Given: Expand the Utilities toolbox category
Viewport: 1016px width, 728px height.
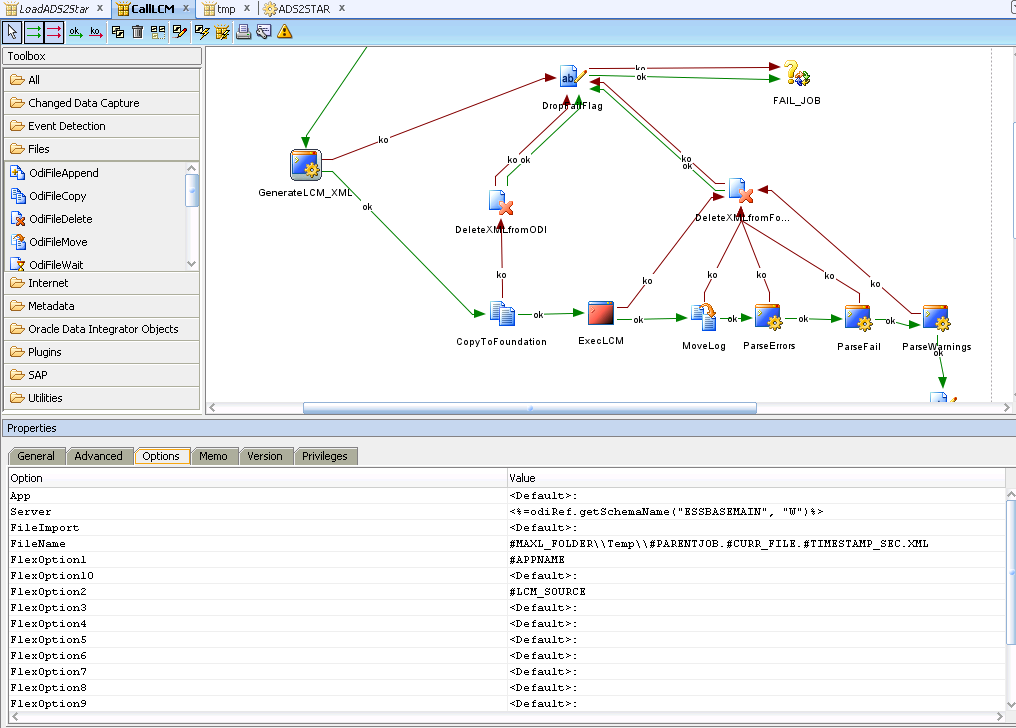Looking at the screenshot, I should pyautogui.click(x=102, y=398).
